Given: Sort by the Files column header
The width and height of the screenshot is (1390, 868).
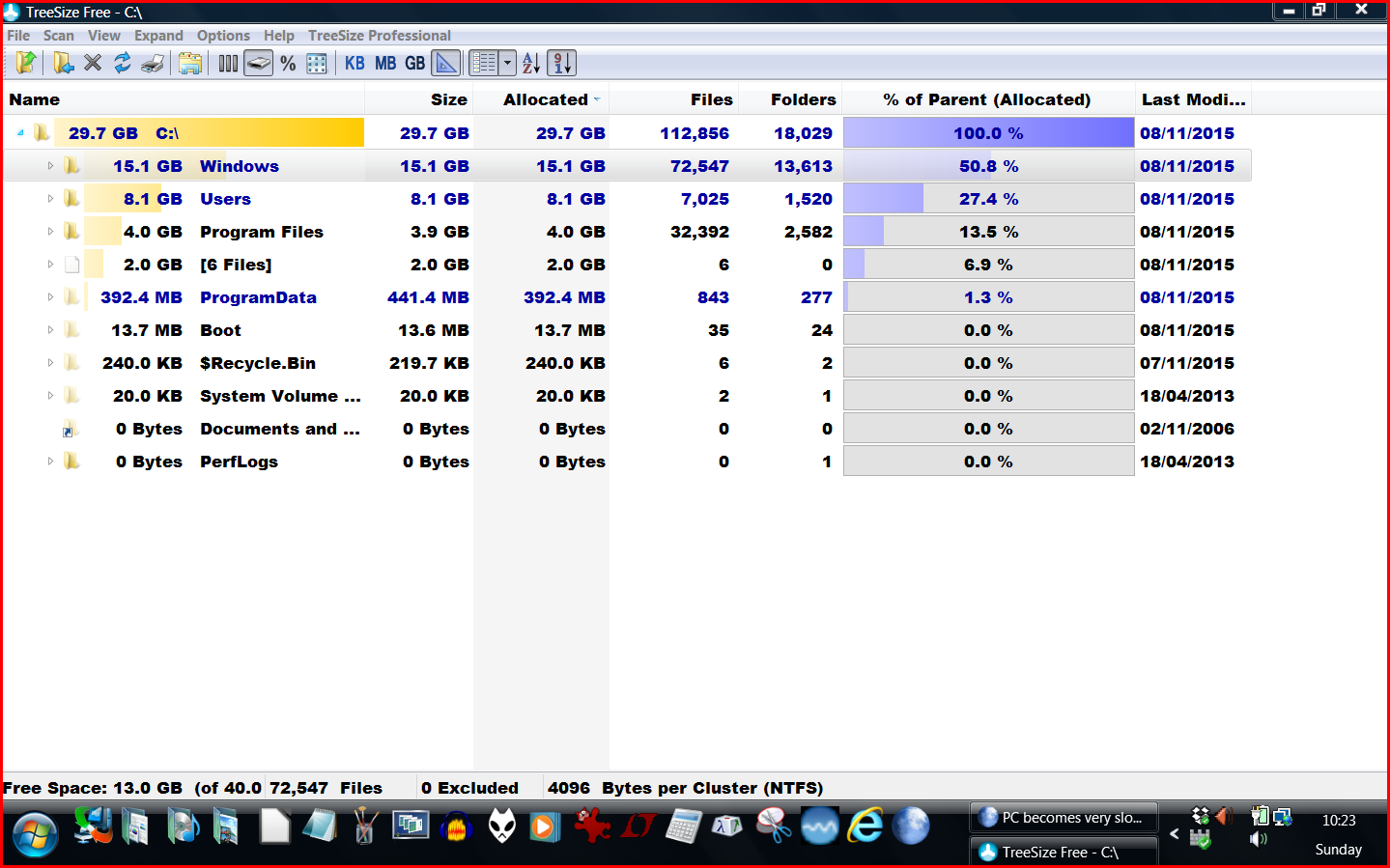Looking at the screenshot, I should coord(674,99).
